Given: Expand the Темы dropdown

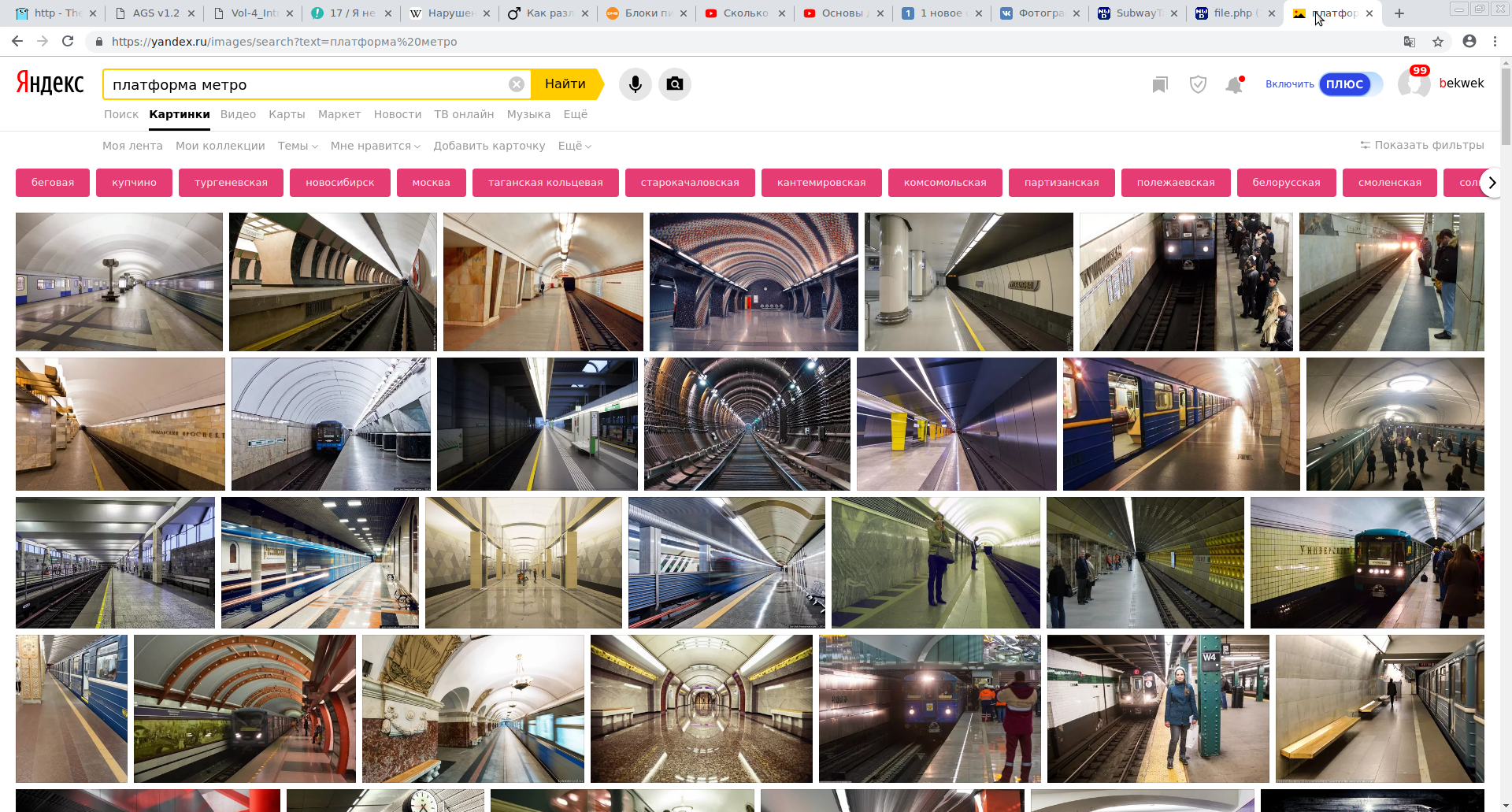Looking at the screenshot, I should [298, 146].
